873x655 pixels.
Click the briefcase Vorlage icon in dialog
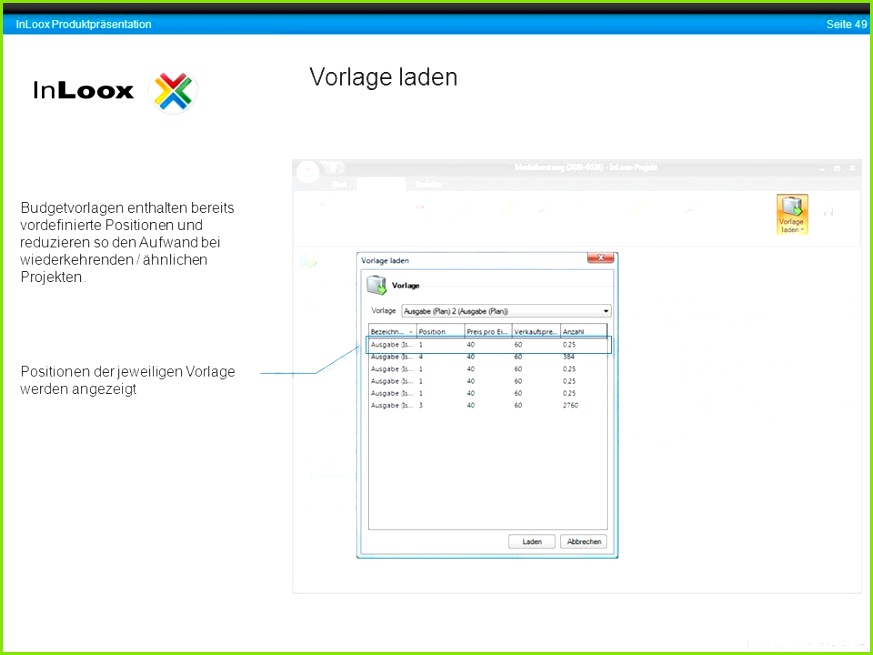click(x=376, y=285)
